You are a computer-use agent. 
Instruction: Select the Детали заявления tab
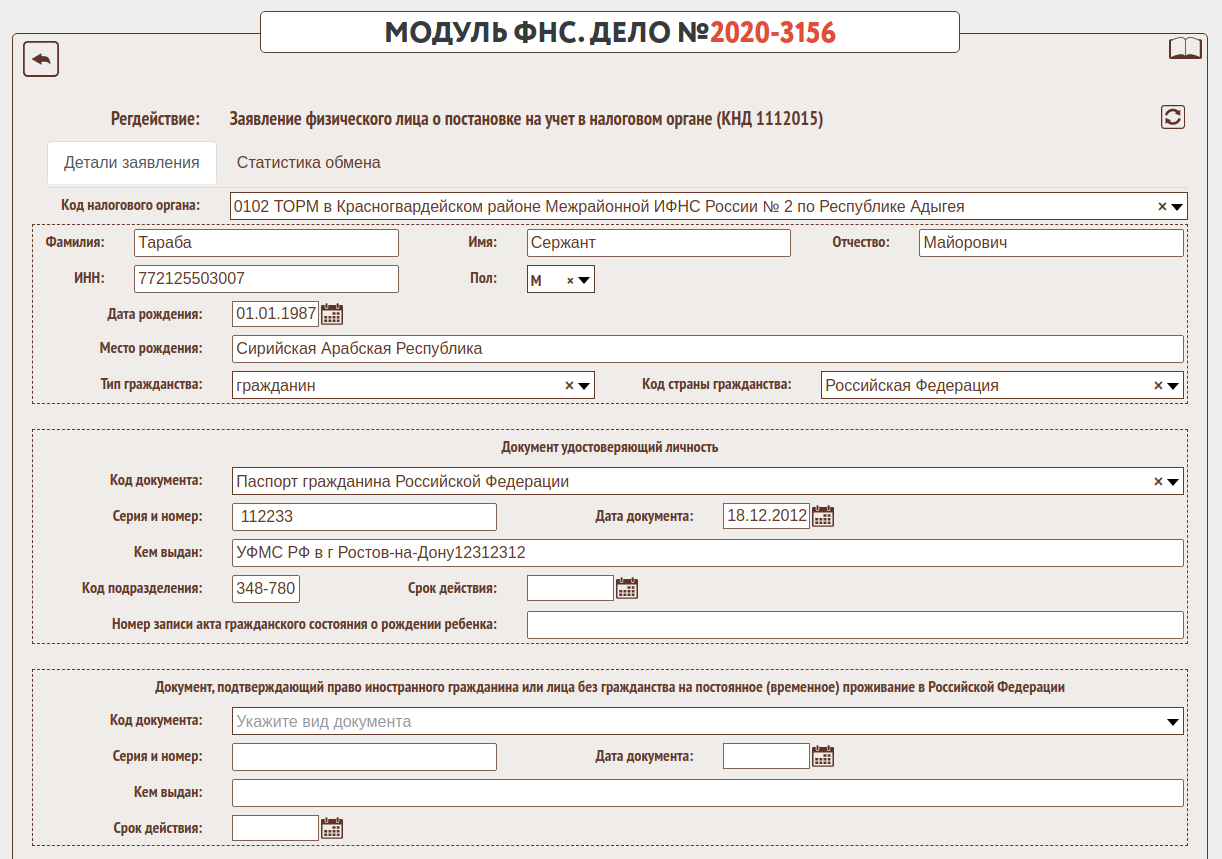[132, 162]
